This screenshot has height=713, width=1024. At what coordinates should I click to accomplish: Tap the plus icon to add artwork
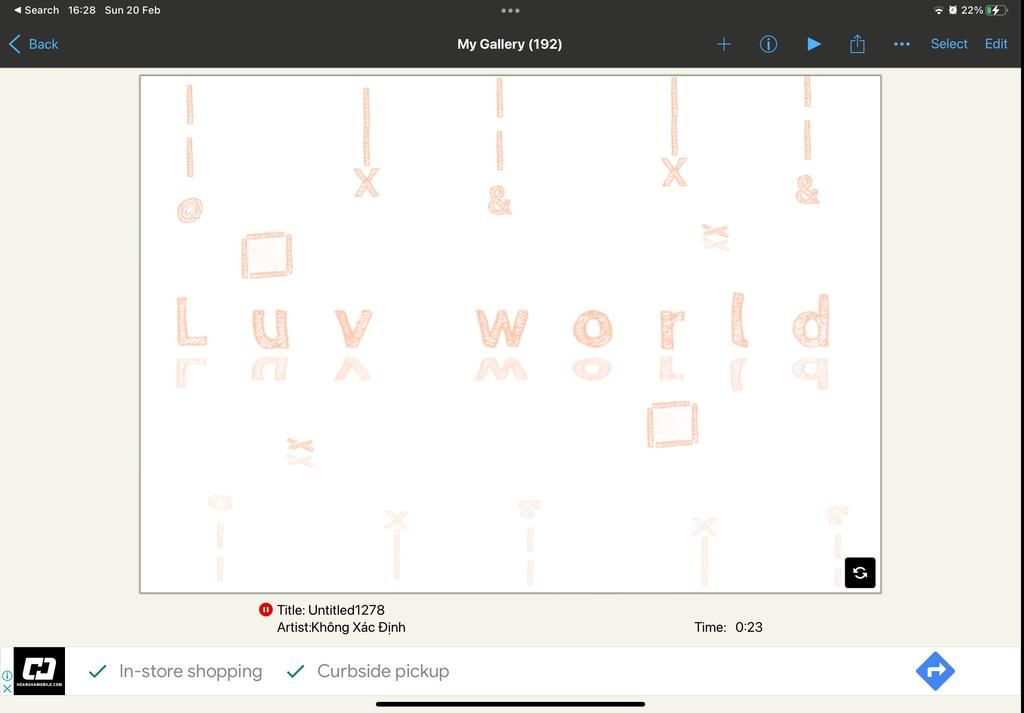[724, 44]
